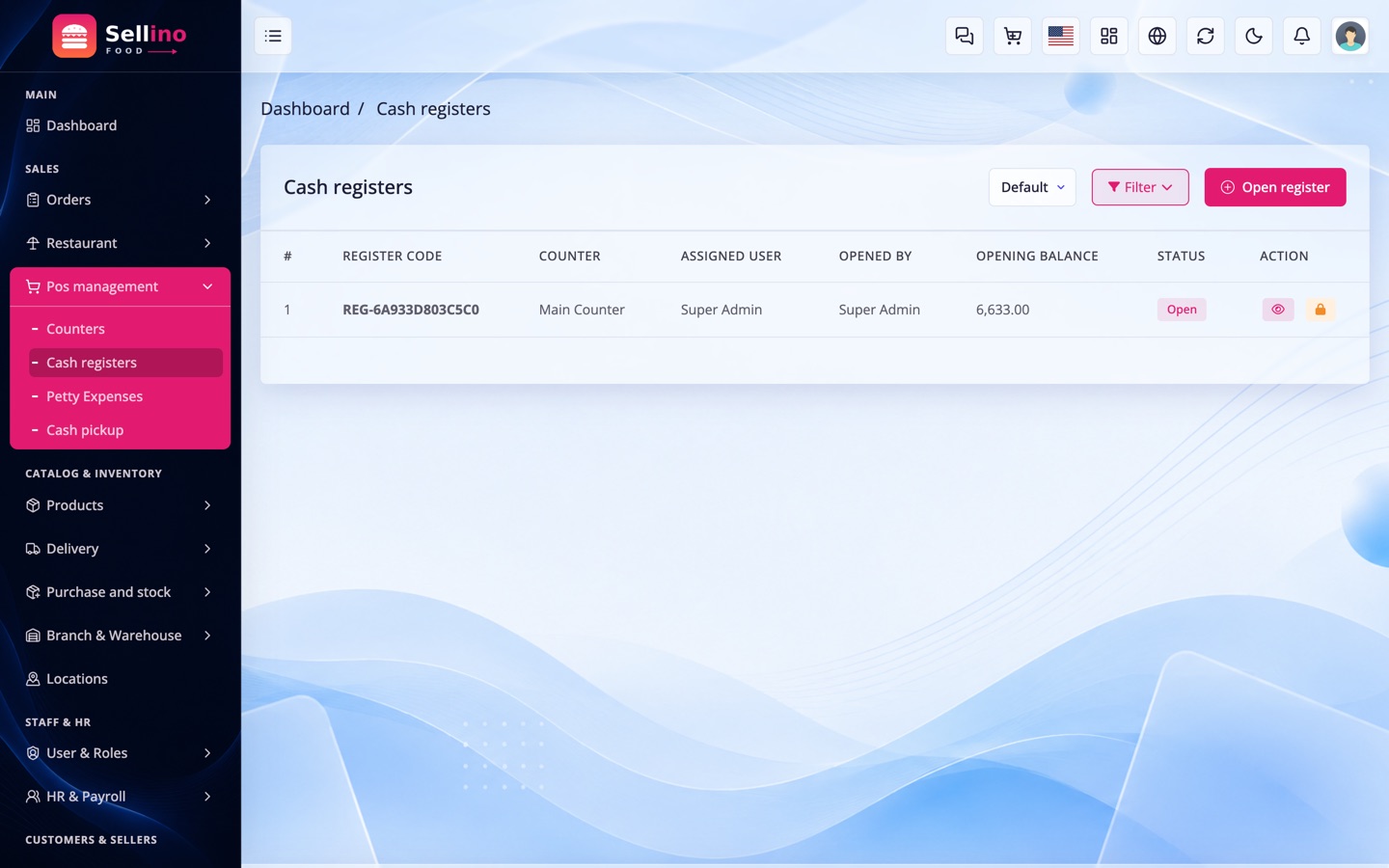Screen dimensions: 1389x868
Task: Click the 6,633.00 opening balance value
Action: (x=1002, y=310)
